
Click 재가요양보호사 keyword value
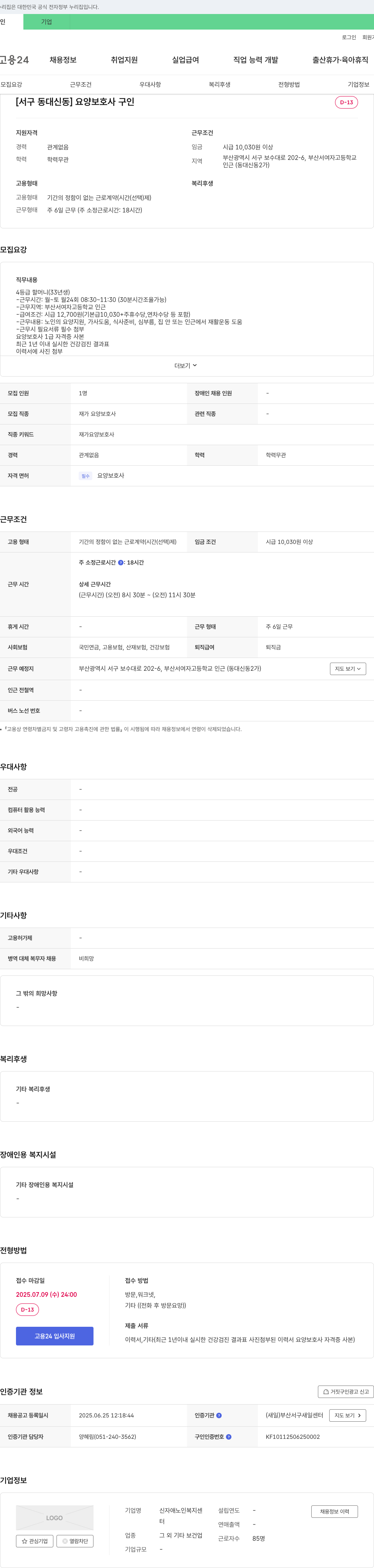click(x=96, y=435)
